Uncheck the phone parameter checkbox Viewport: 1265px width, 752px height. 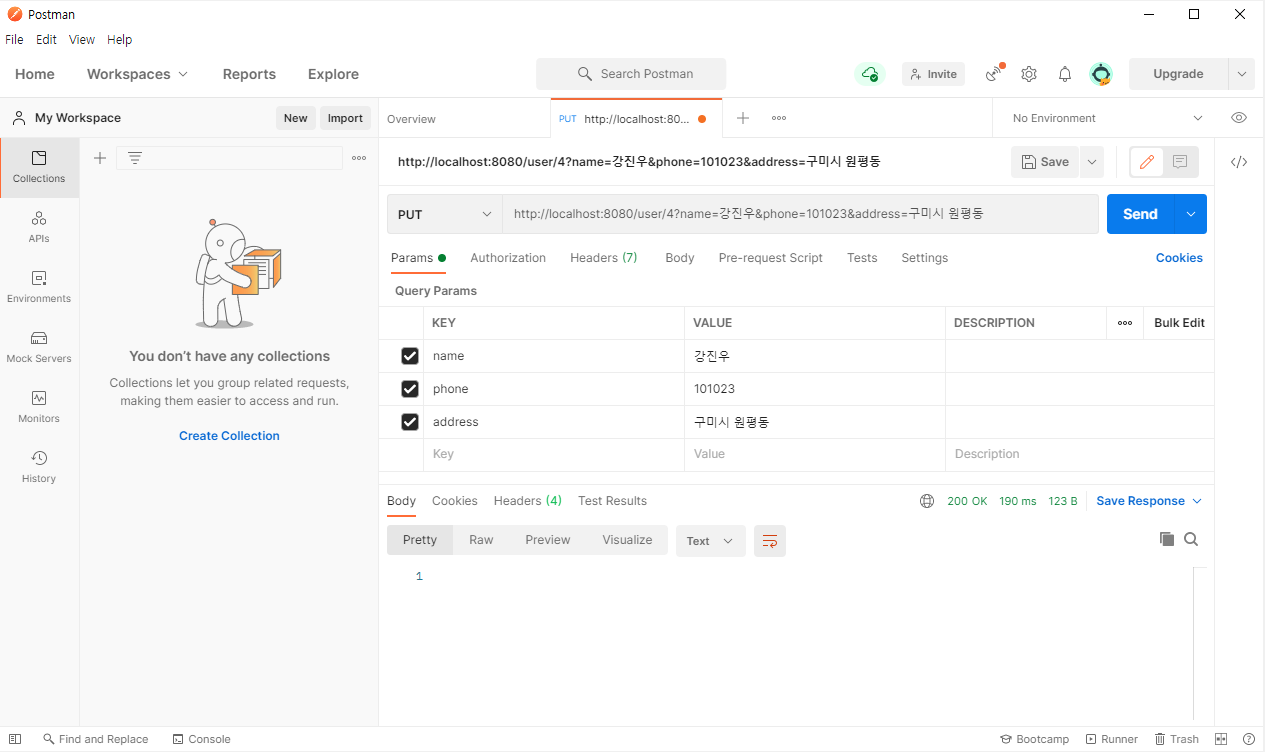[410, 389]
